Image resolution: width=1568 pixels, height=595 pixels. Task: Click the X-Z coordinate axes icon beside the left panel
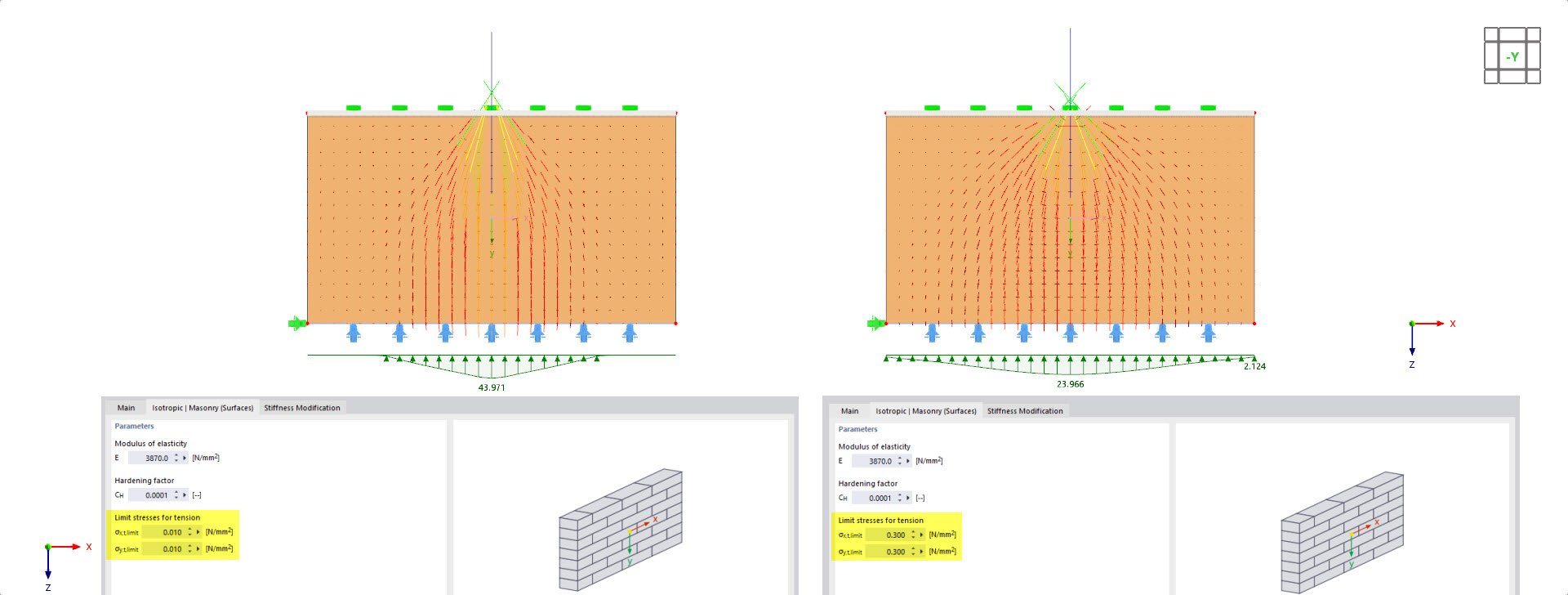67,566
